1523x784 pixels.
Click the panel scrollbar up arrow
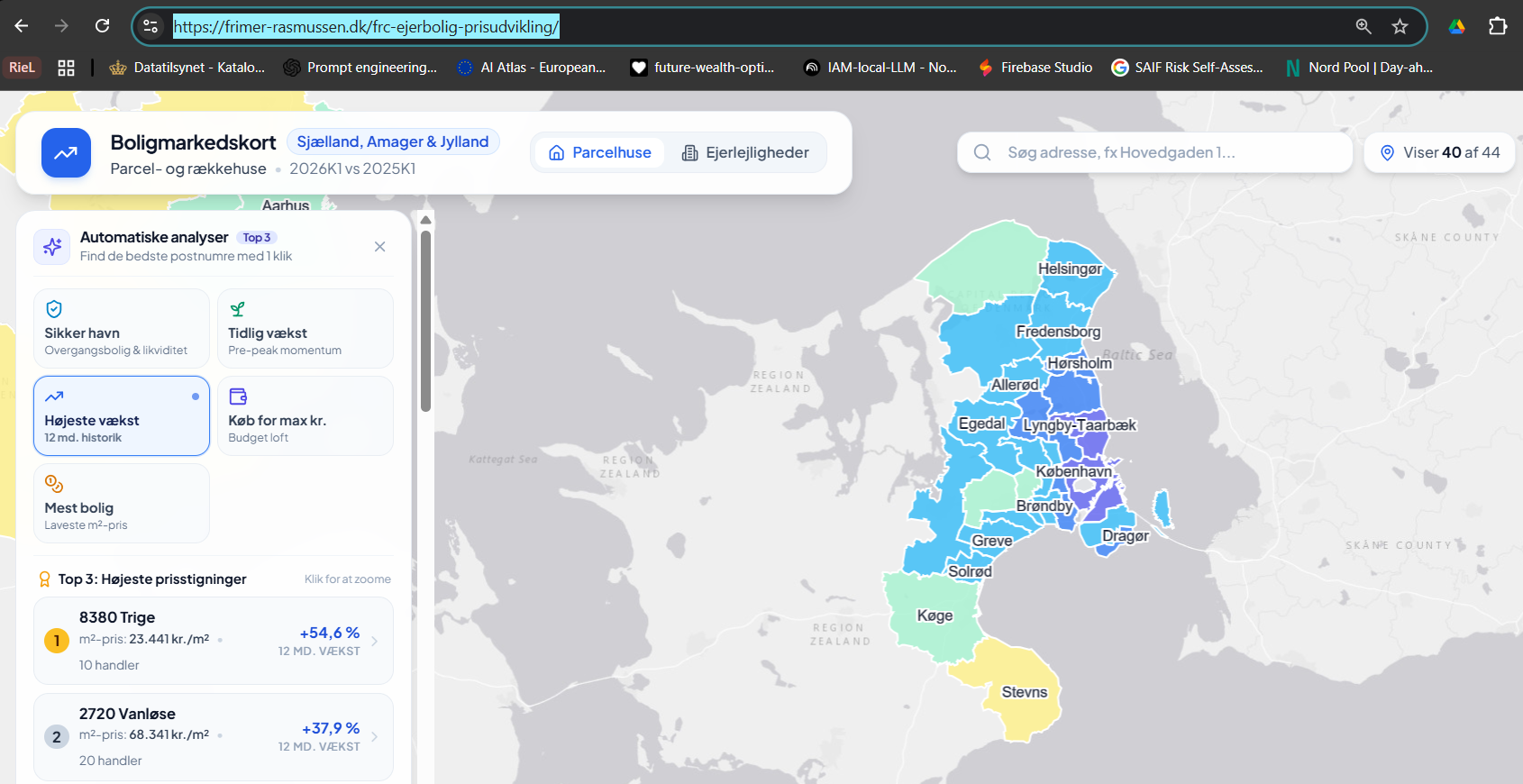(425, 220)
